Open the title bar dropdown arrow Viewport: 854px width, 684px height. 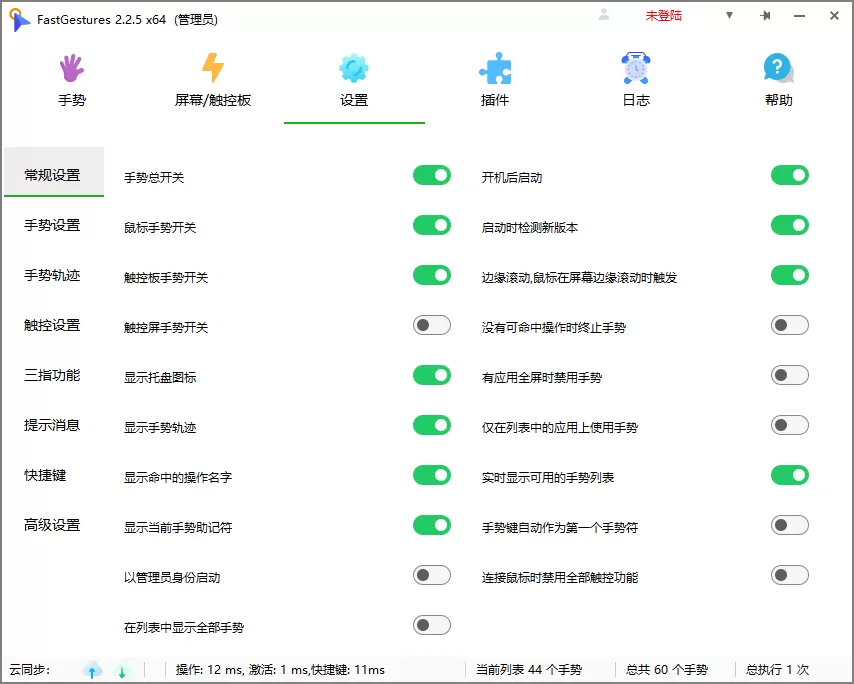click(729, 16)
